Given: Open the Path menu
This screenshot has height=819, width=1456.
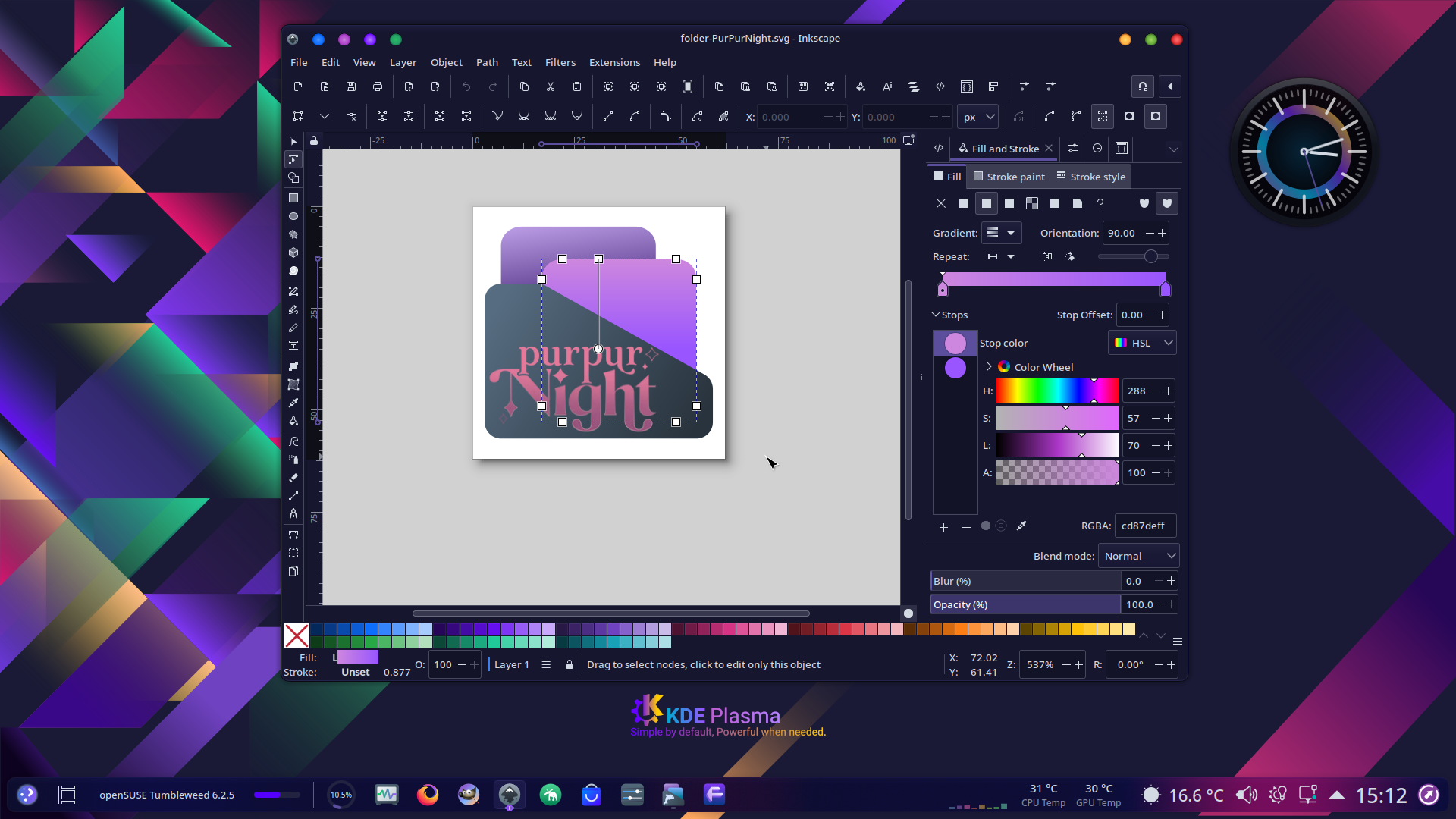Looking at the screenshot, I should 487,62.
